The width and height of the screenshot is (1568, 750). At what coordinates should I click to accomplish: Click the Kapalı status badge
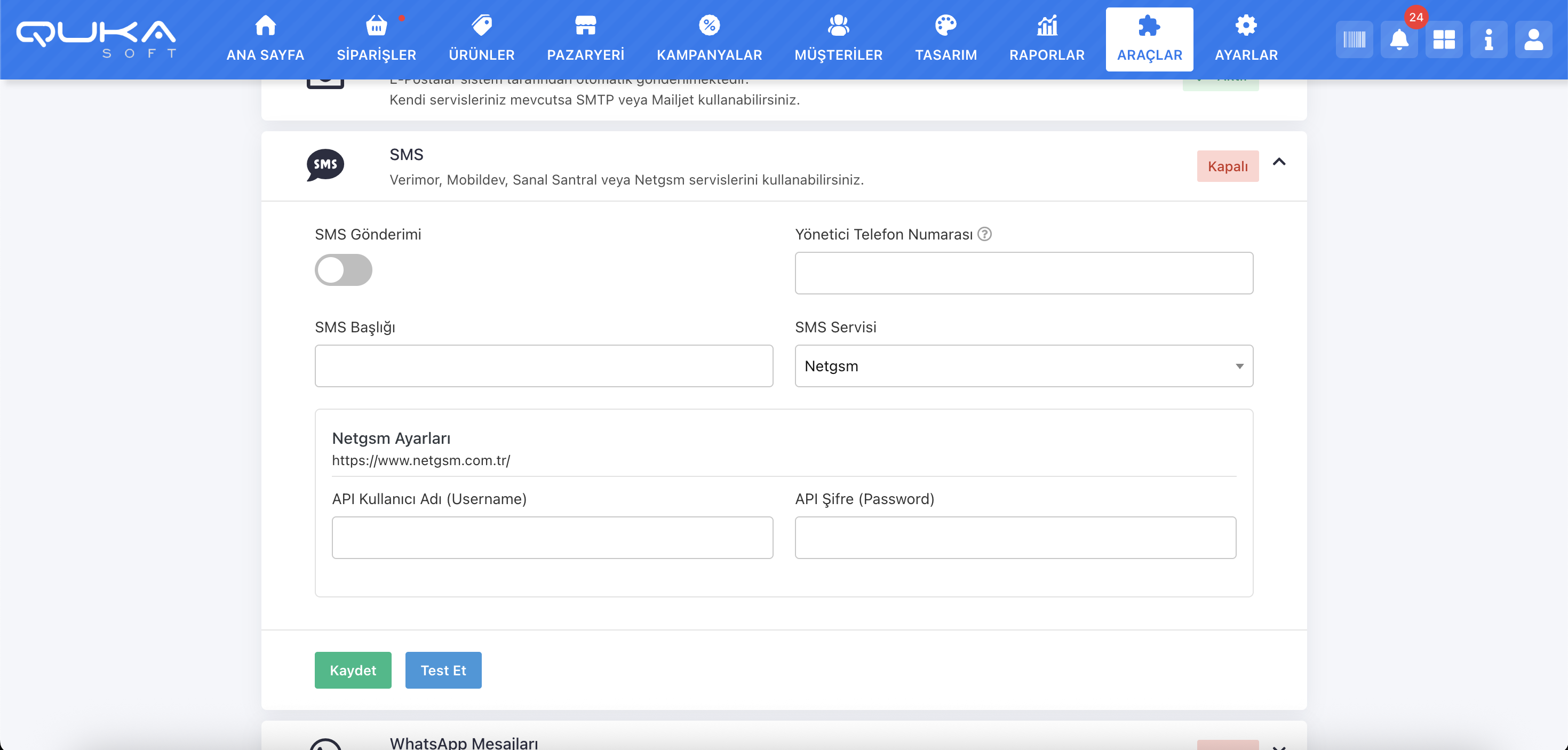pyautogui.click(x=1227, y=166)
